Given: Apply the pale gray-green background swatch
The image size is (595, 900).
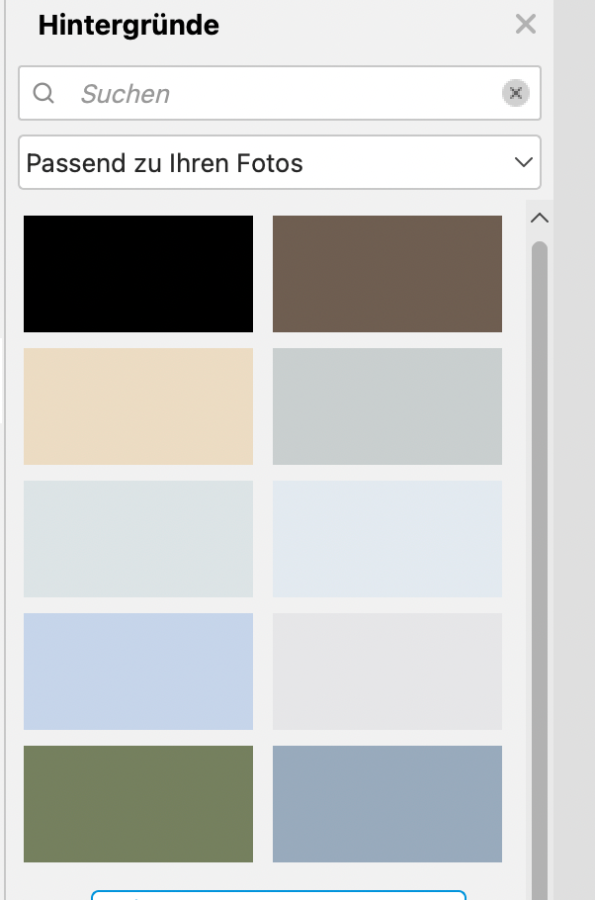Looking at the screenshot, I should 138,539.
